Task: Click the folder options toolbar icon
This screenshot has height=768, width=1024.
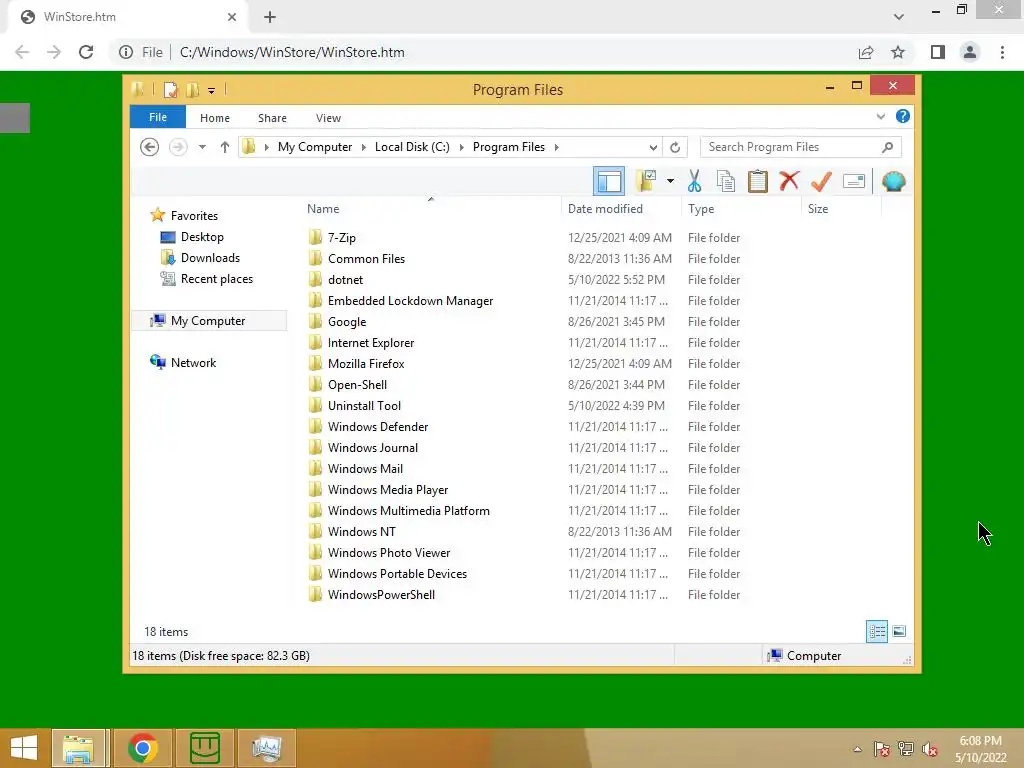Action: click(647, 181)
